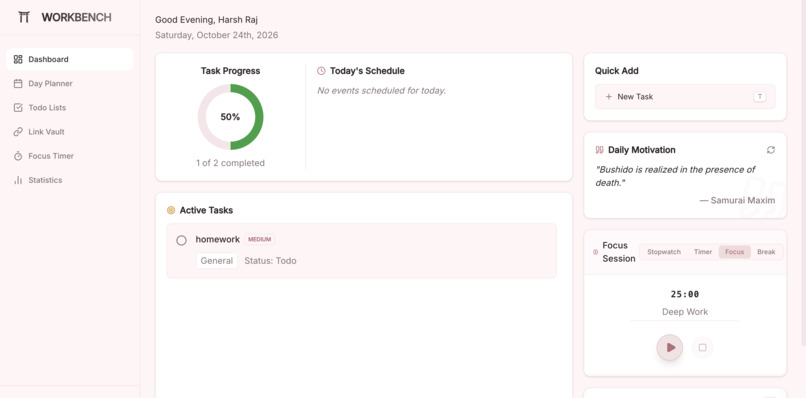Click the Quick Add heading
Image resolution: width=806 pixels, height=398 pixels.
(x=617, y=71)
